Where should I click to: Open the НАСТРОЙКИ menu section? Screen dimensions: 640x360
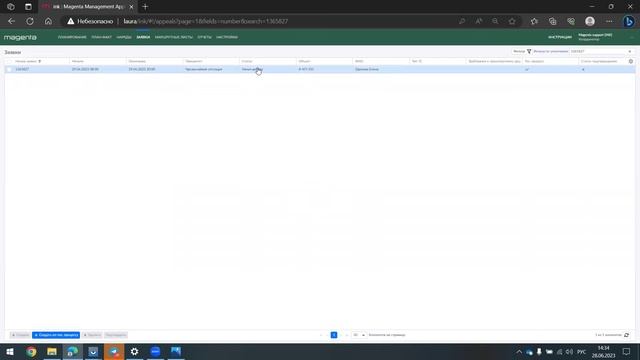coord(227,37)
